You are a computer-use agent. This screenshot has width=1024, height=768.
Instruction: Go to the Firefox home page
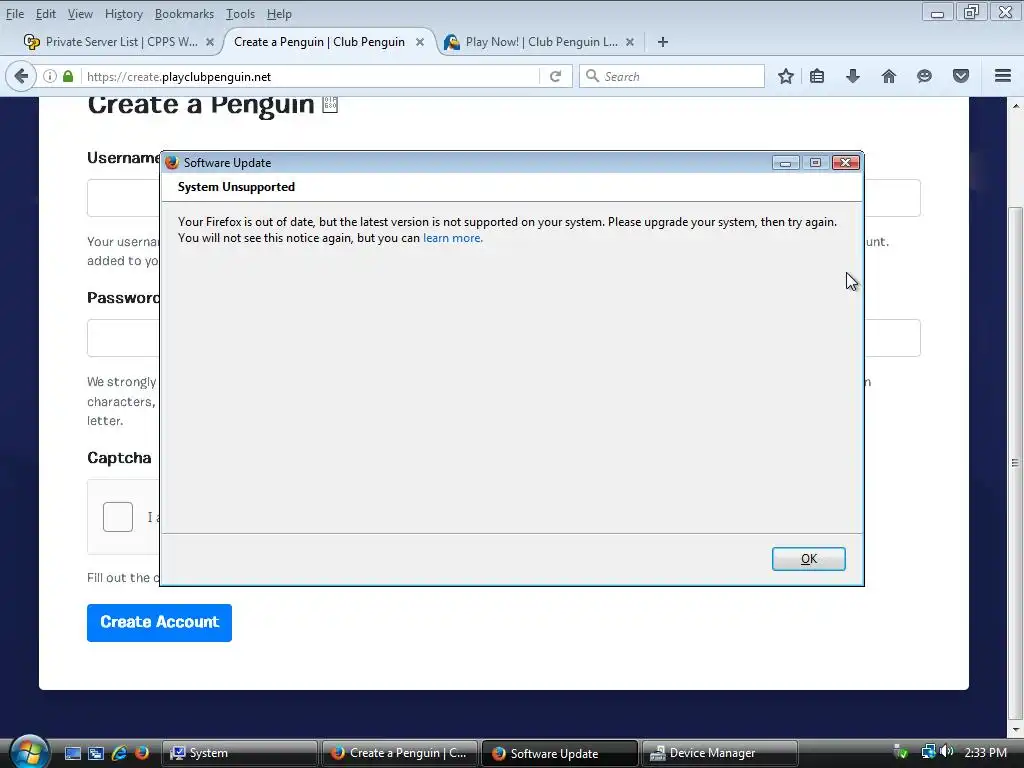coord(889,76)
